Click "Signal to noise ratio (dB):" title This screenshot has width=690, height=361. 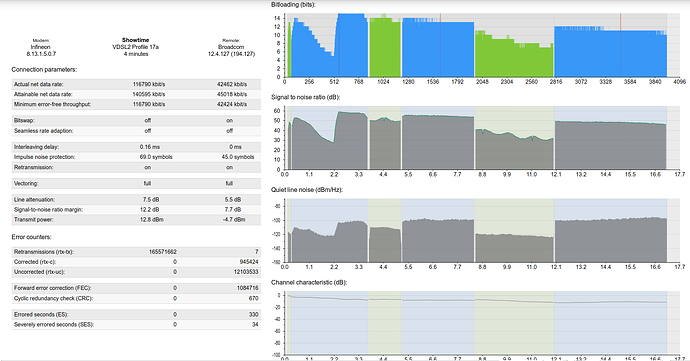point(305,97)
